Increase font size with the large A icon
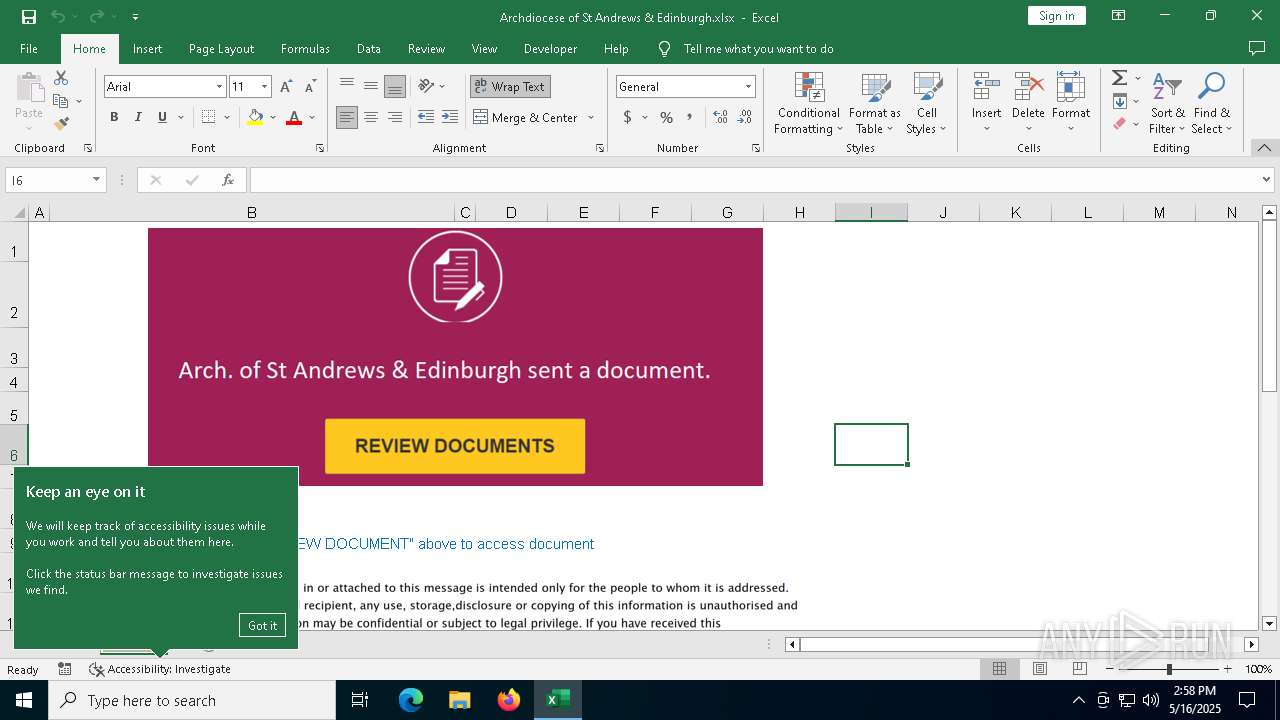Image resolution: width=1280 pixels, height=720 pixels. tap(286, 87)
